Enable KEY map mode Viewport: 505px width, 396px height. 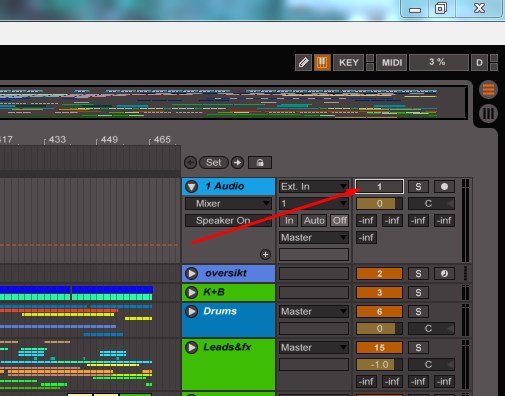pyautogui.click(x=348, y=62)
